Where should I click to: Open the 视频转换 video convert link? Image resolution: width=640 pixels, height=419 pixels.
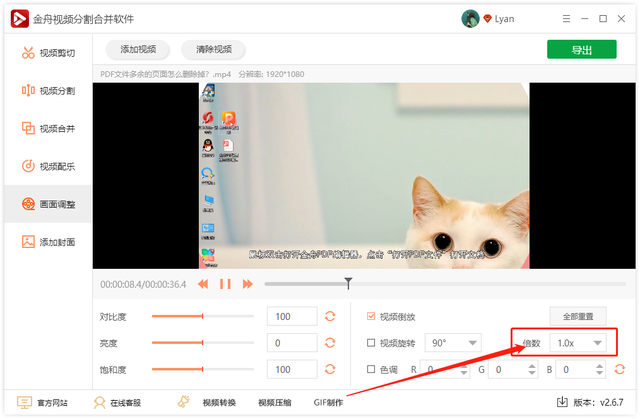pos(219,403)
